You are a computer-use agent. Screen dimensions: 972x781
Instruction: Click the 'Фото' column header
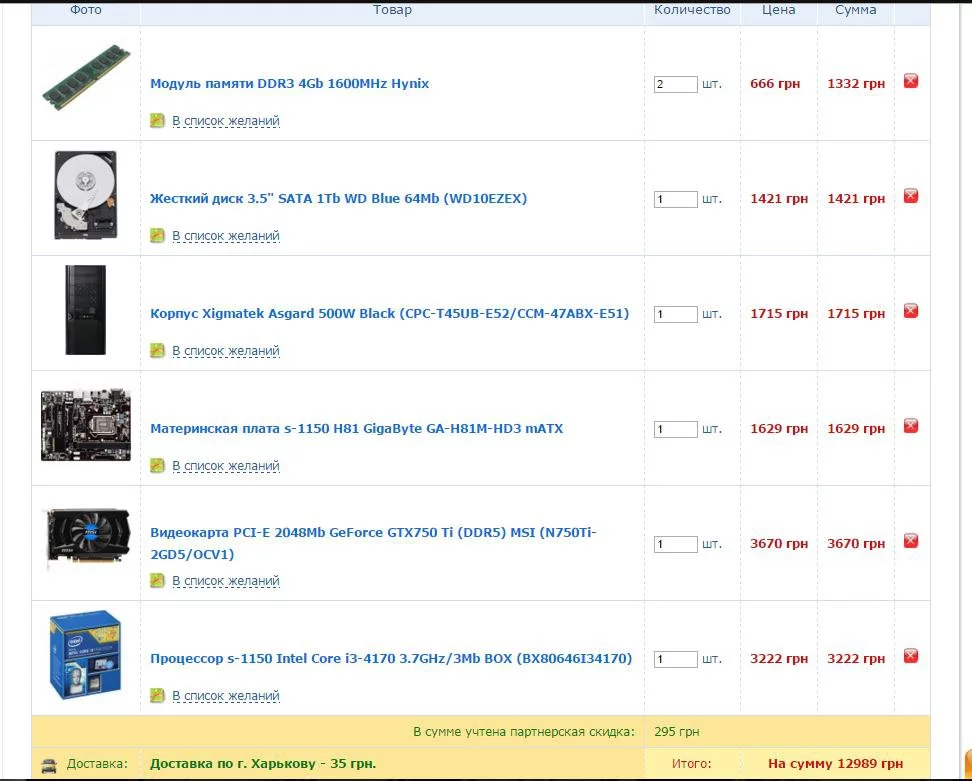click(86, 10)
